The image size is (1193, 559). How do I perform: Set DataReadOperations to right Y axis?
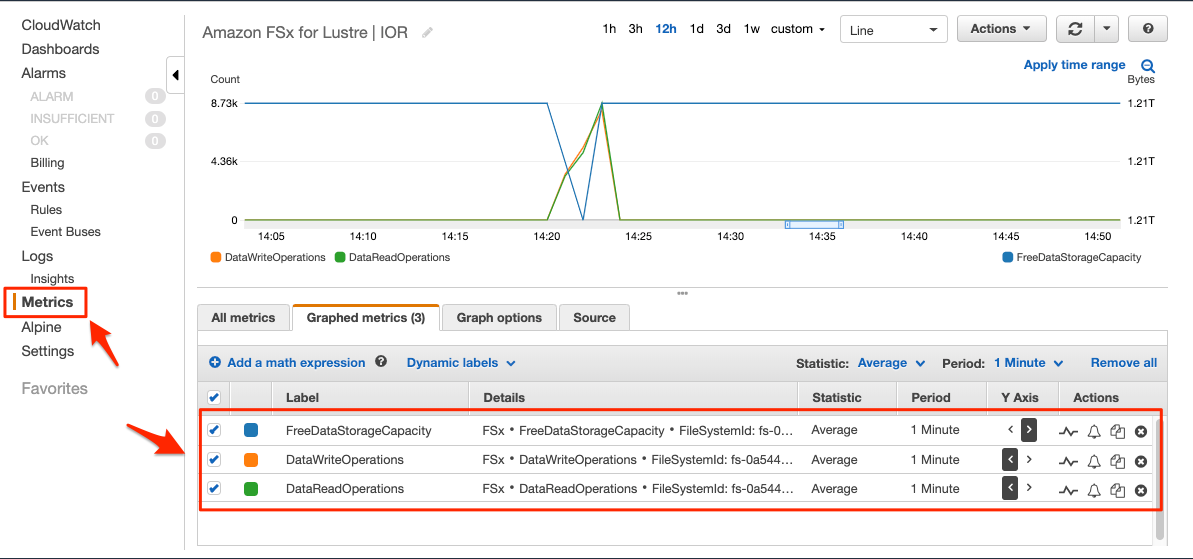click(x=1029, y=488)
